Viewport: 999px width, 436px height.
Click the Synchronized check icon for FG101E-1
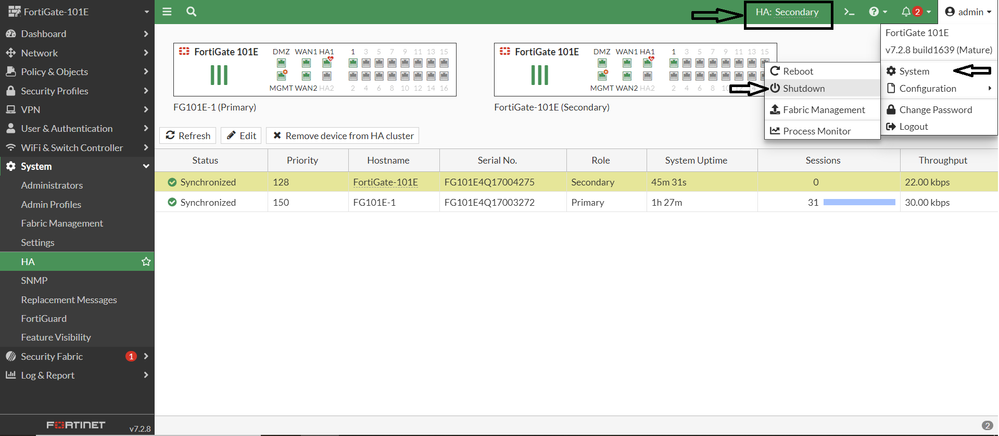tap(172, 202)
